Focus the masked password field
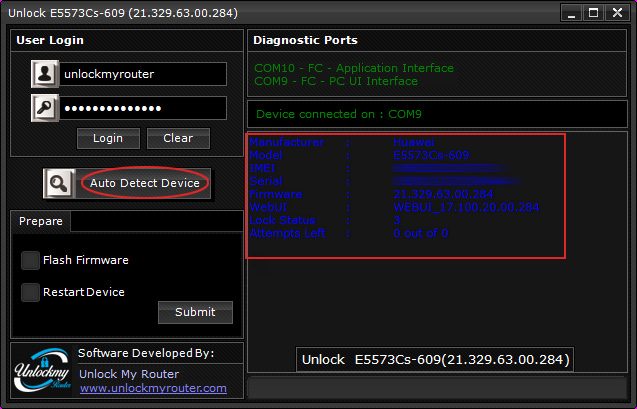This screenshot has width=637, height=409. (x=143, y=108)
